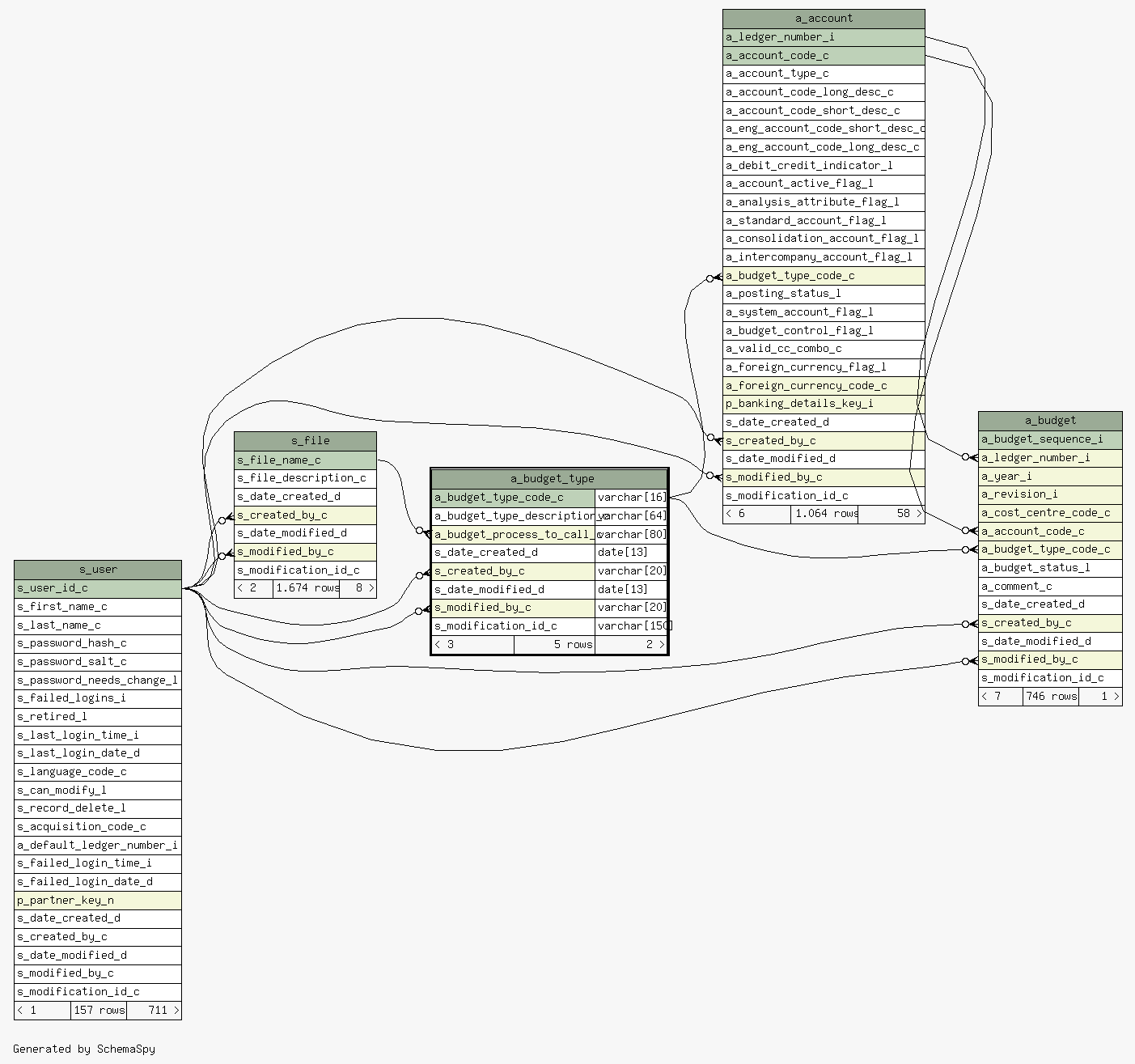Click 746 rows count in a_budget
The image size is (1135, 1064).
1050,697
